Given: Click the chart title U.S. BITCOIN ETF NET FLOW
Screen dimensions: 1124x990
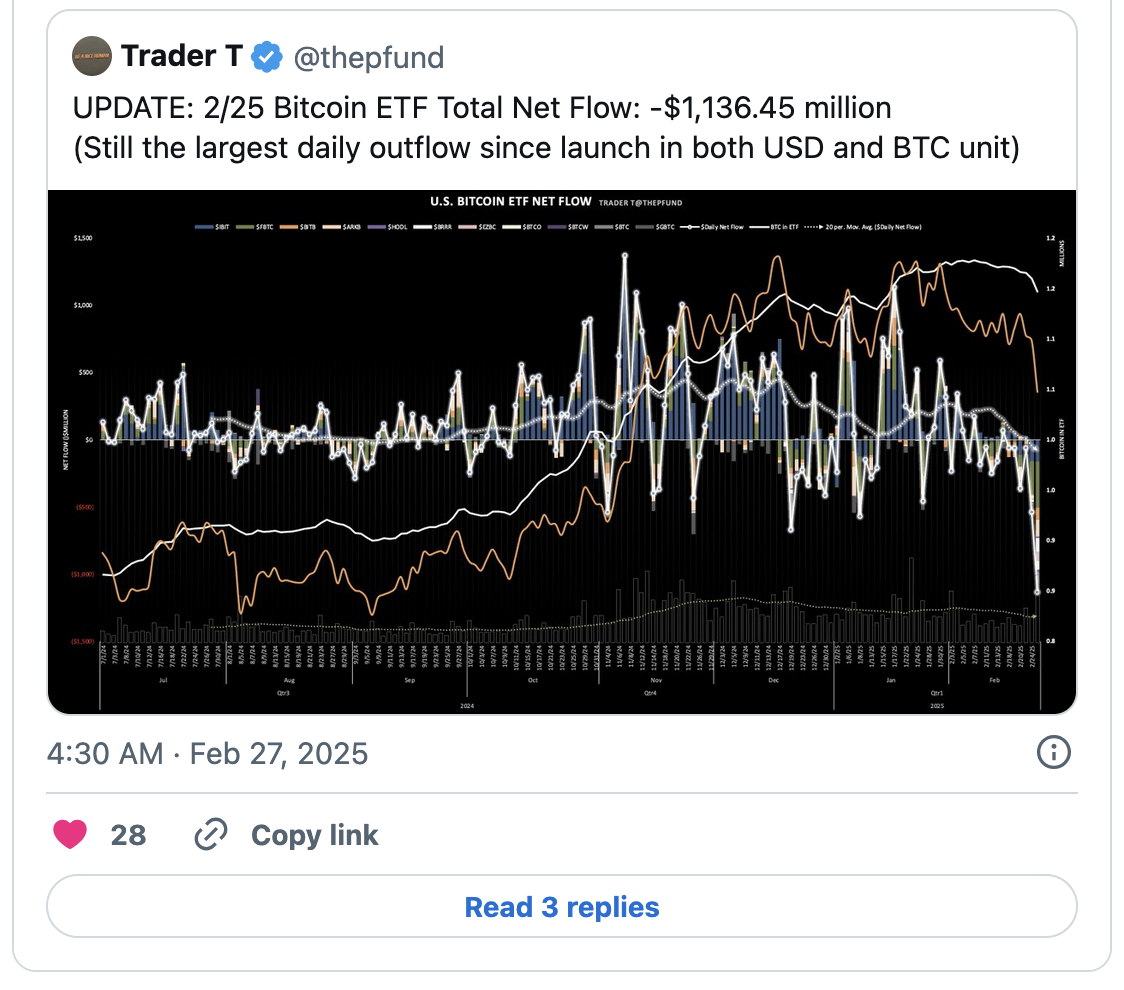Looking at the screenshot, I should click(x=510, y=201).
